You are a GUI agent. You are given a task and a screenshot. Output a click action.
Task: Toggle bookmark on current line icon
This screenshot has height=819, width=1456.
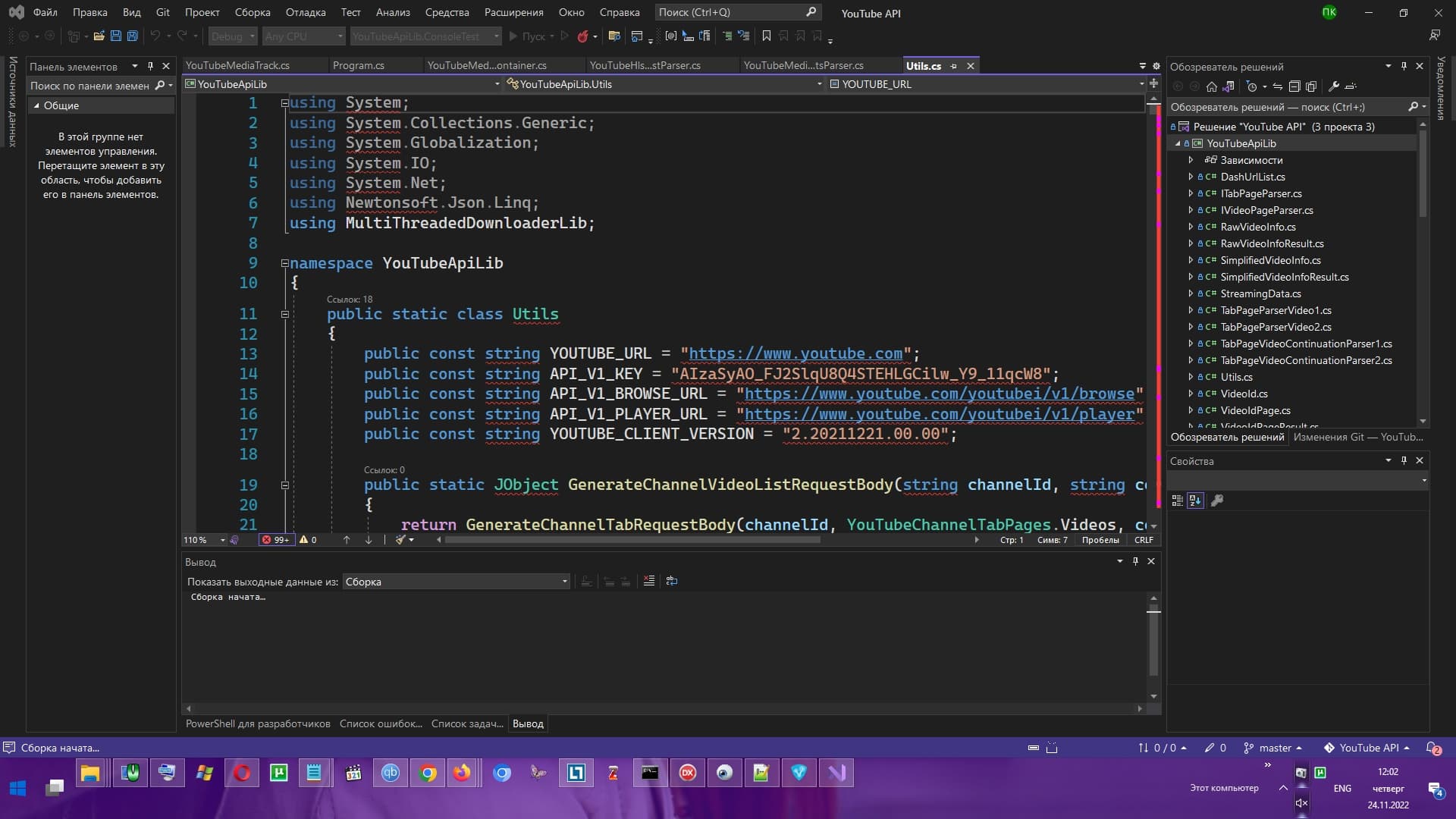(767, 36)
